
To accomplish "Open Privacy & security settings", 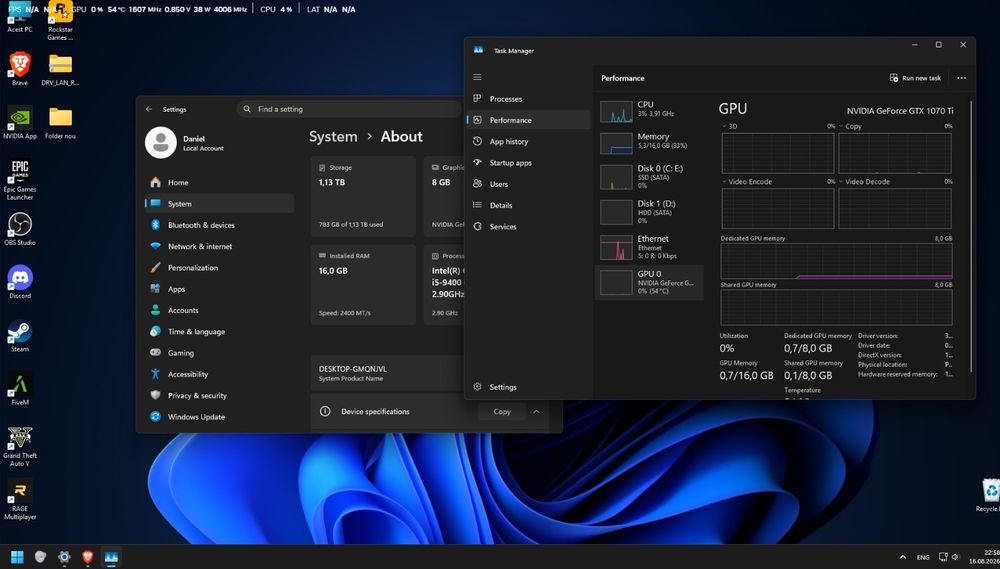I will 219,395.
